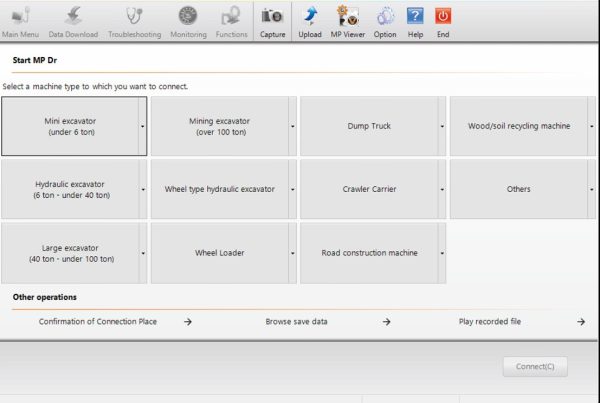Image resolution: width=600 pixels, height=403 pixels.
Task: Select Large excavator (40 ton - under 100 ton)
Action: [70, 253]
